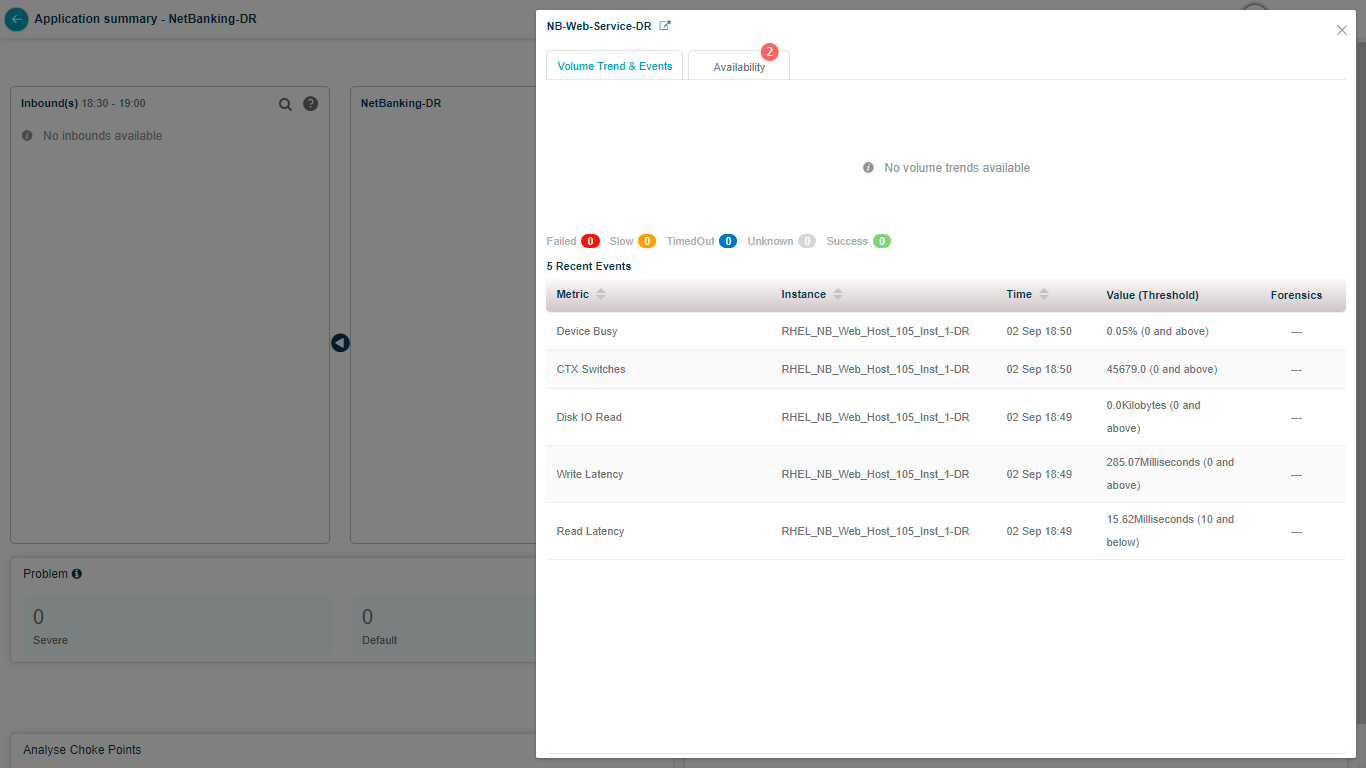Sort events by Instance column
Screen dimensions: 1366x768
click(x=838, y=295)
